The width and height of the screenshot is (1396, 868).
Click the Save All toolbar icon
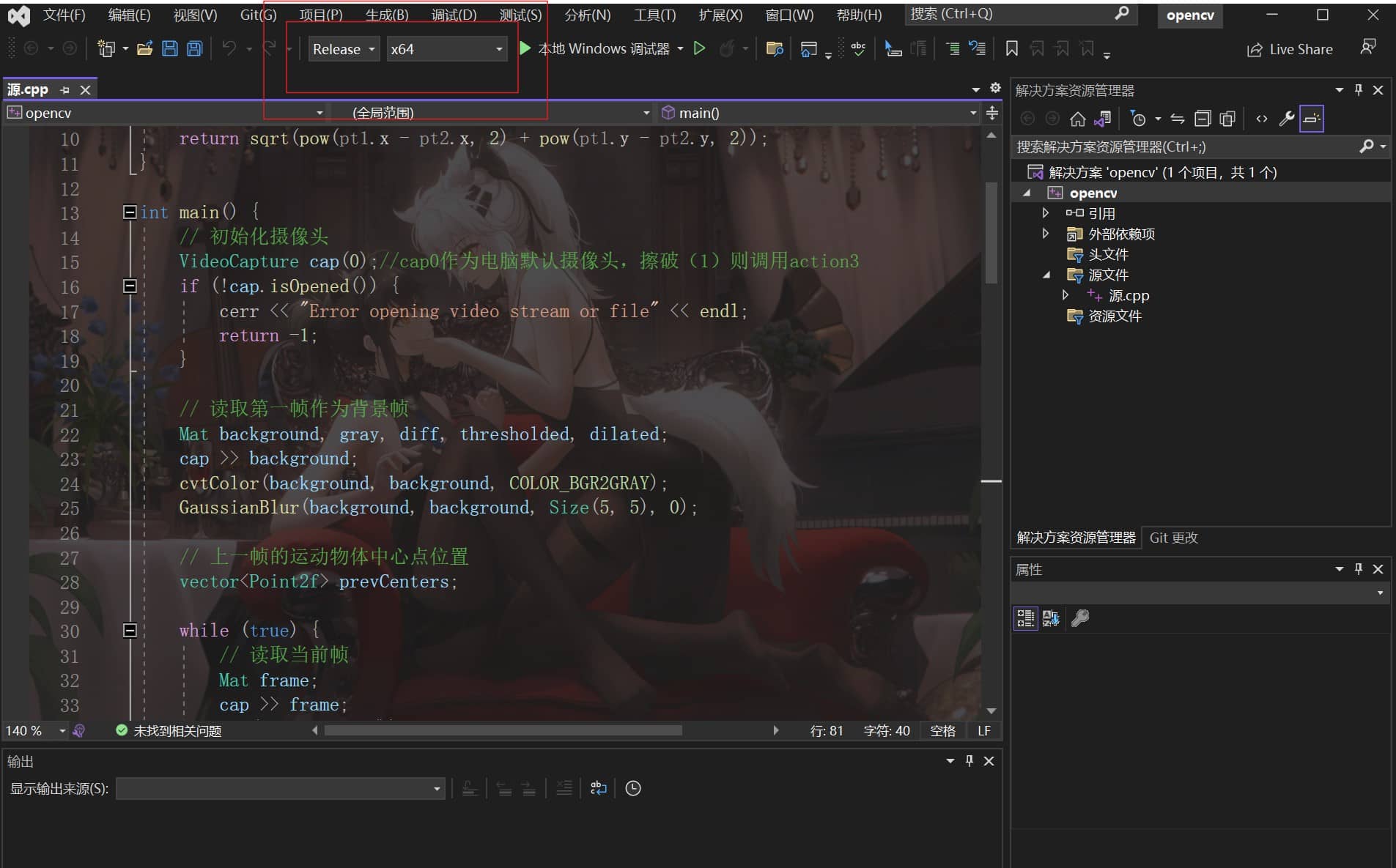[194, 49]
